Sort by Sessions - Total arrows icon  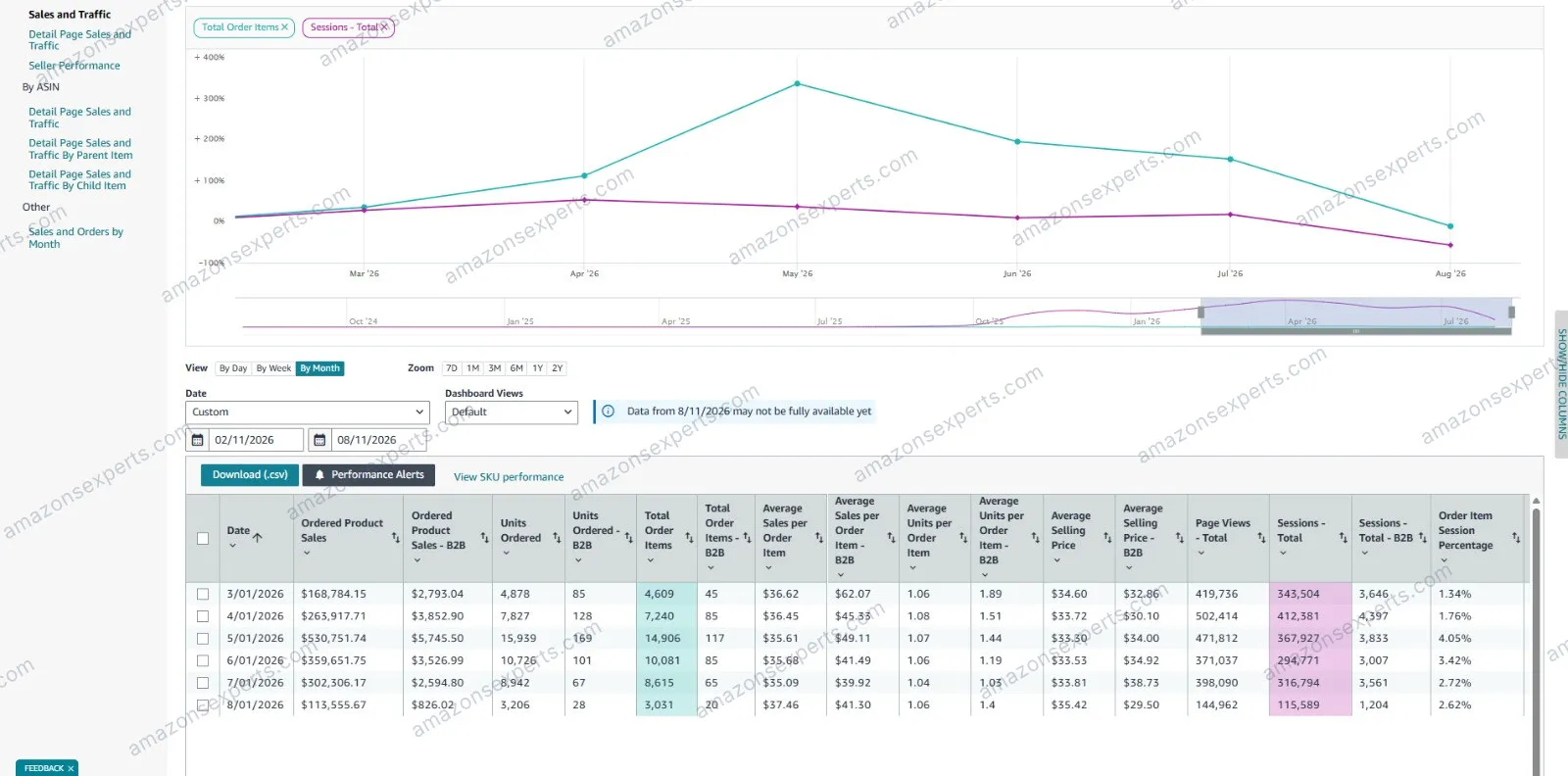pos(1344,538)
